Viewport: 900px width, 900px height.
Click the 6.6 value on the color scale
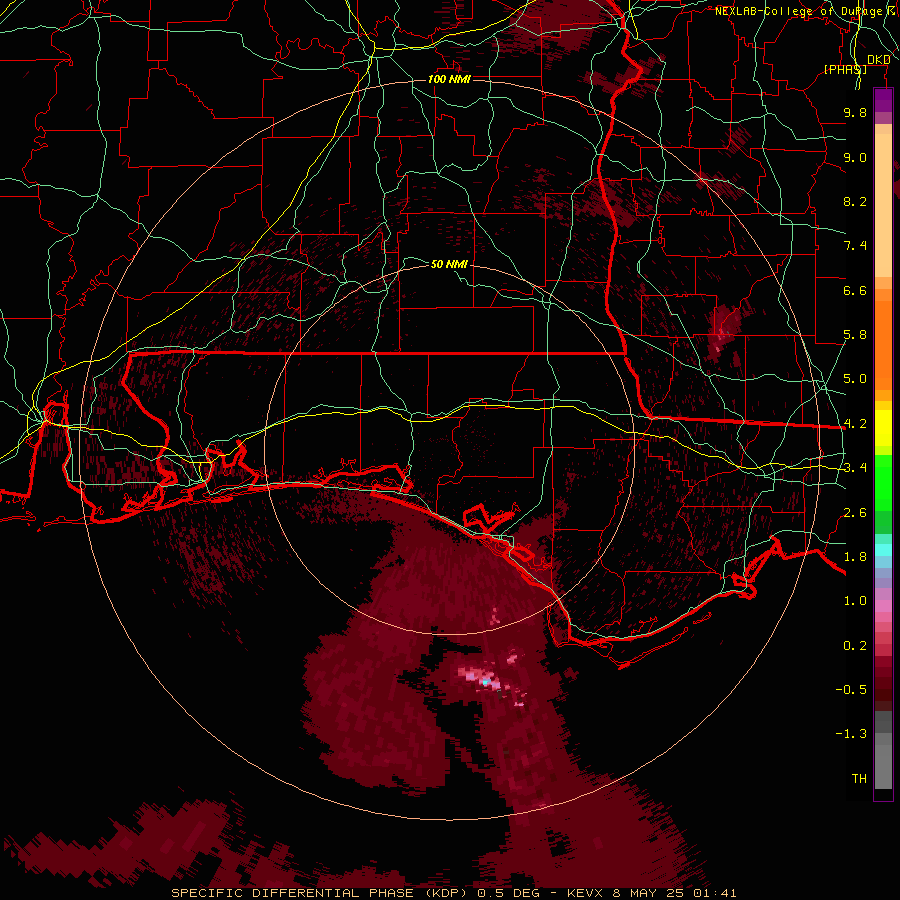855,290
